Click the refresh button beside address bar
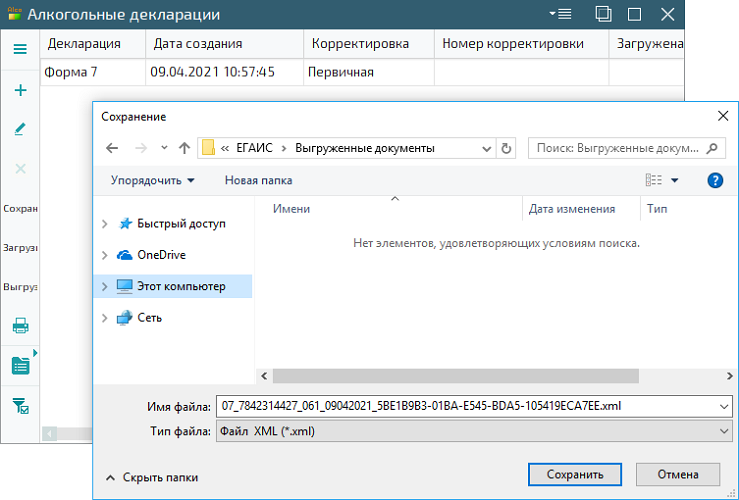The width and height of the screenshot is (739, 500). point(507,148)
